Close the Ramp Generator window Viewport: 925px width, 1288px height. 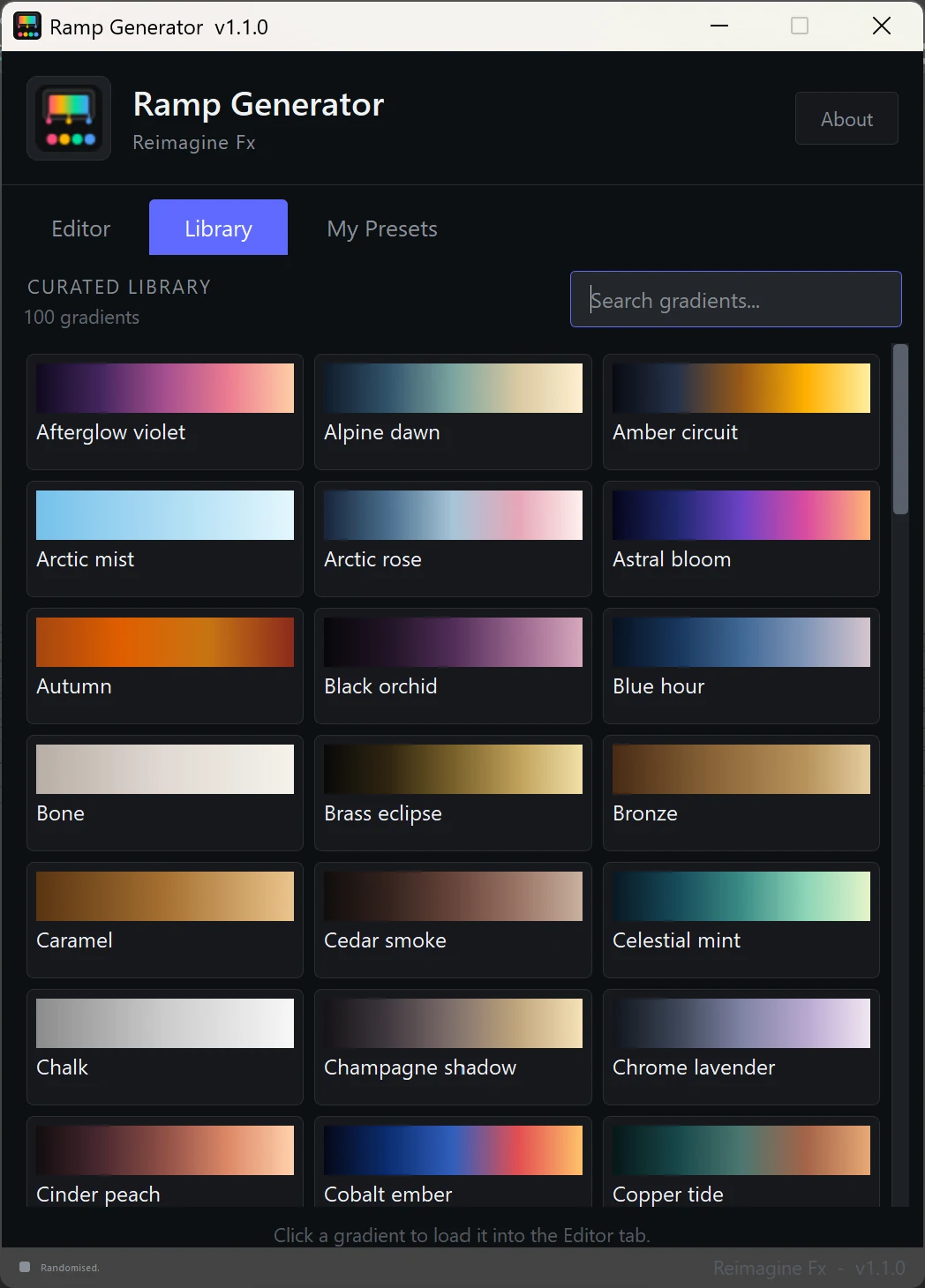click(x=882, y=26)
